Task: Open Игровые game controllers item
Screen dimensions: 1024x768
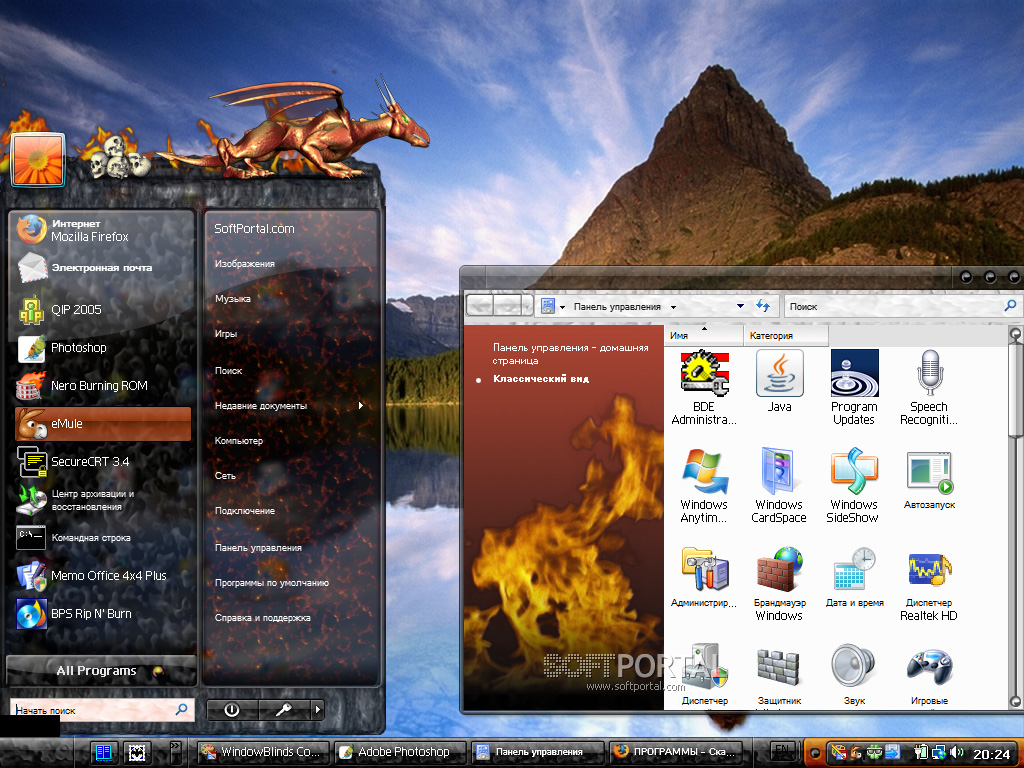Action: point(929,675)
